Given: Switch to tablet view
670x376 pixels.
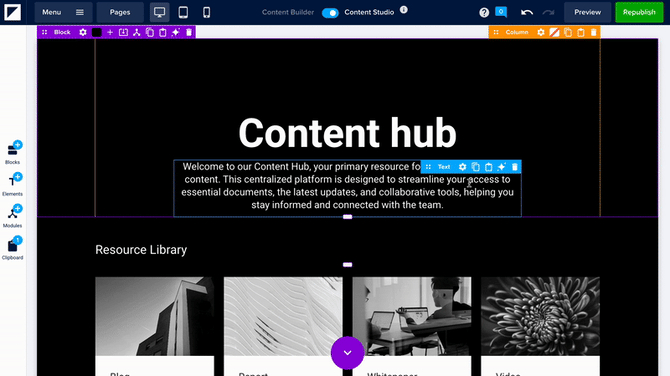Looking at the screenshot, I should click(x=183, y=12).
